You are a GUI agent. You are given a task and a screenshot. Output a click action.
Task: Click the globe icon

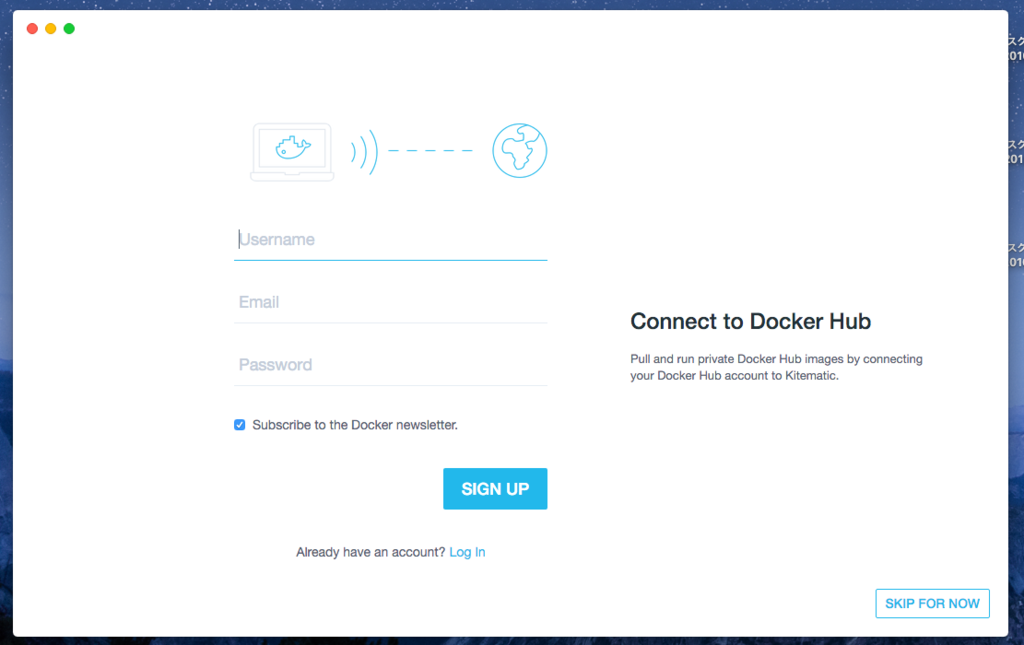[520, 151]
